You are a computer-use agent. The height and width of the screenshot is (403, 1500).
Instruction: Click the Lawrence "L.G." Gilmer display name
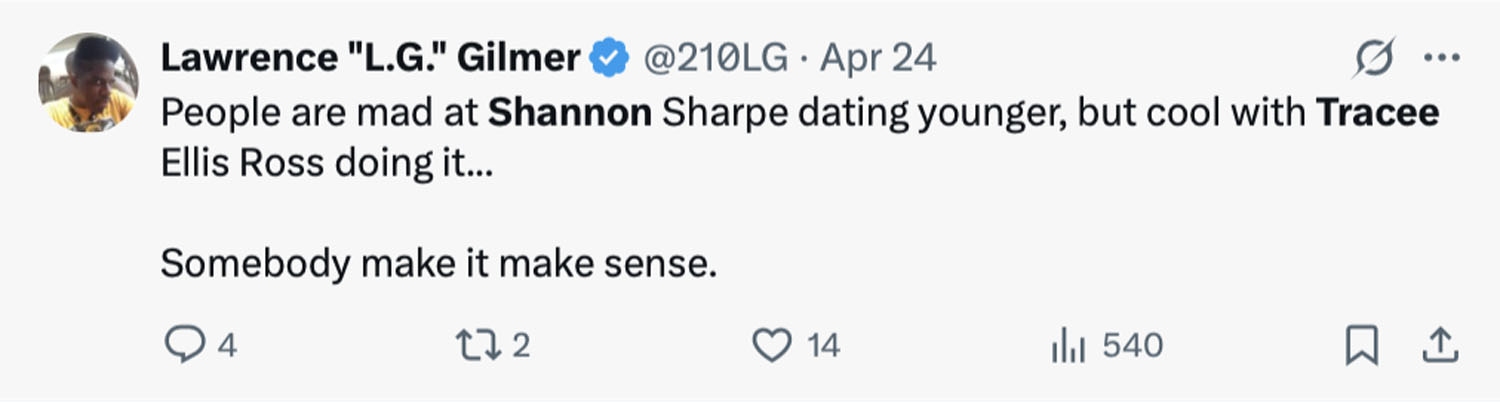370,60
